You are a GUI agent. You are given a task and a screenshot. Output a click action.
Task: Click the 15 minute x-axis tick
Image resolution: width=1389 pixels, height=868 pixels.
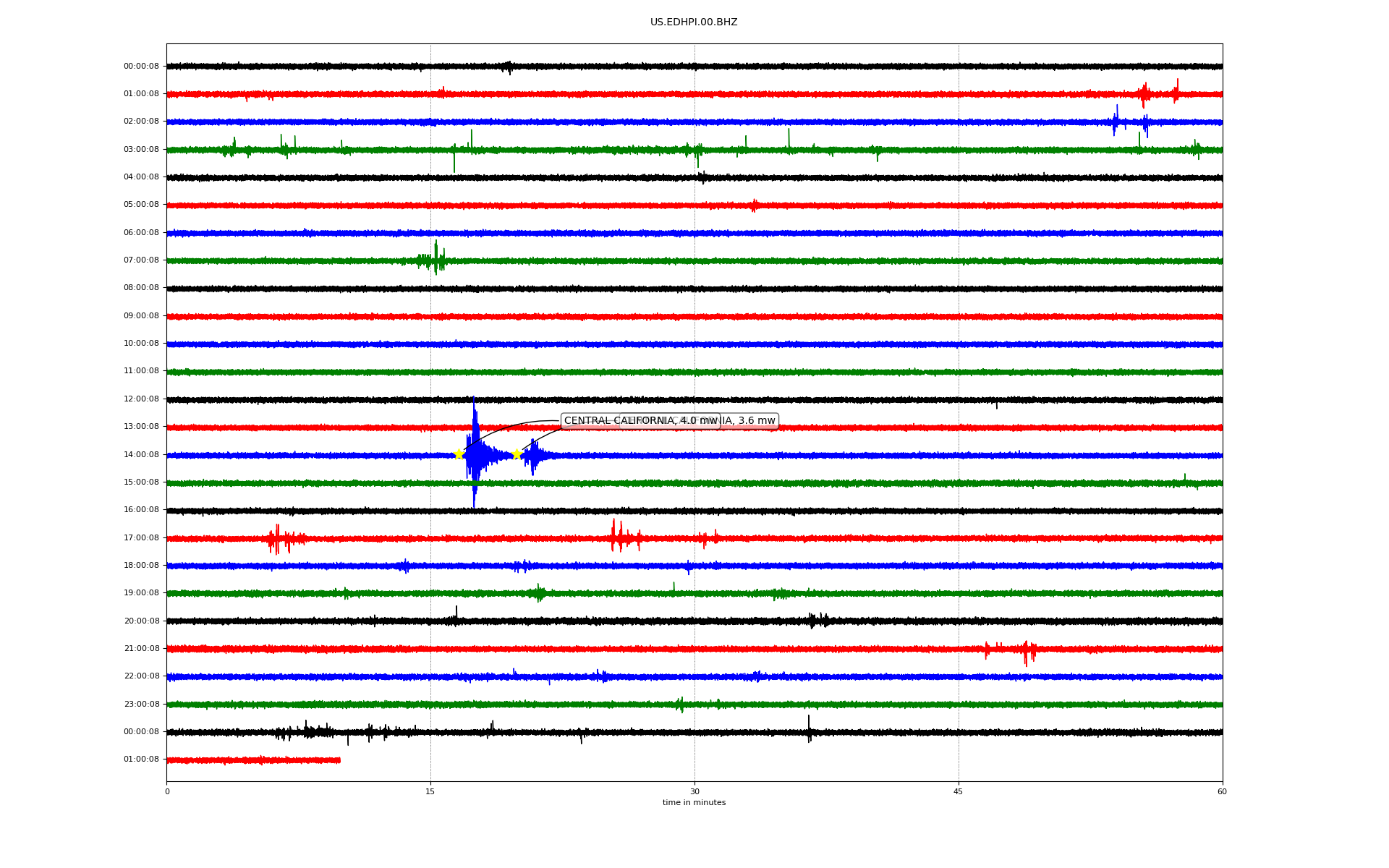[x=430, y=791]
